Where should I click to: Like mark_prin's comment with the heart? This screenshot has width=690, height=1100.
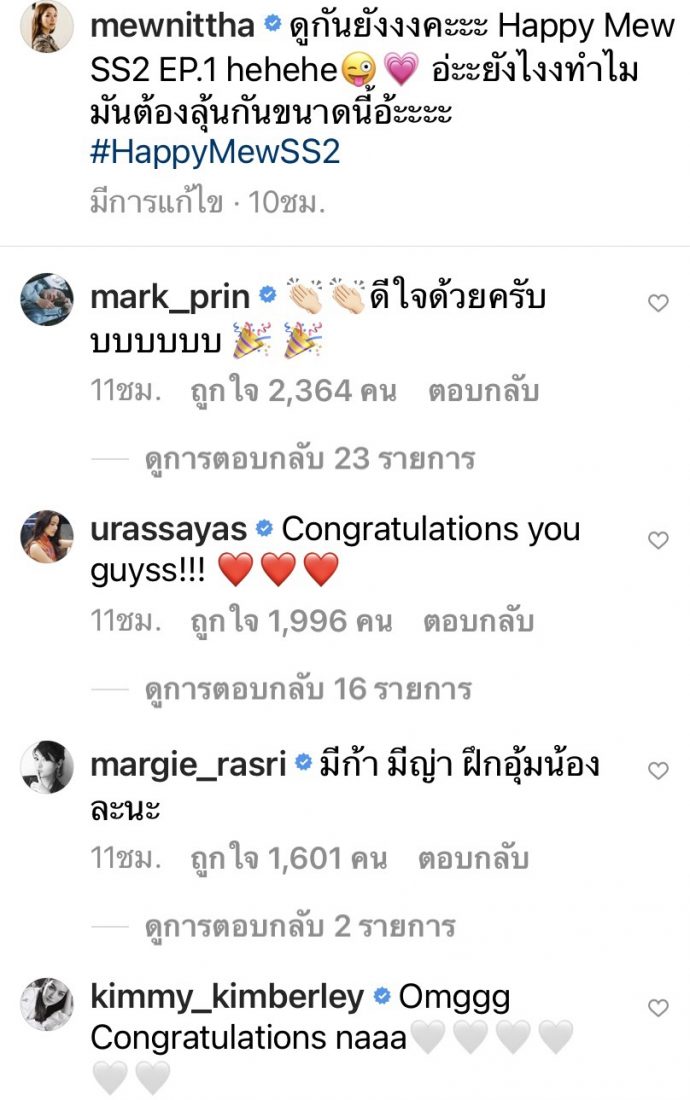coord(658,303)
